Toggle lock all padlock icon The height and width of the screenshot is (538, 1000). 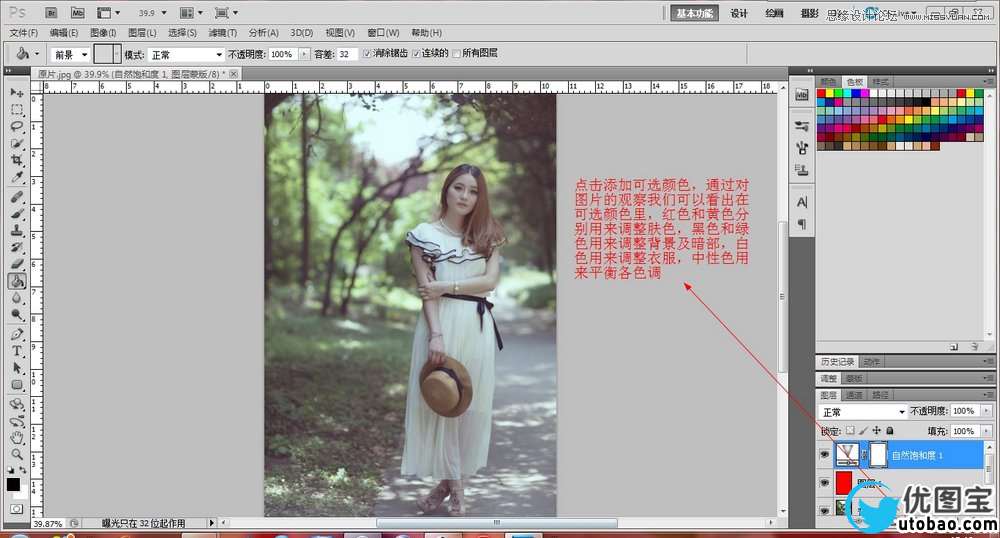(890, 431)
